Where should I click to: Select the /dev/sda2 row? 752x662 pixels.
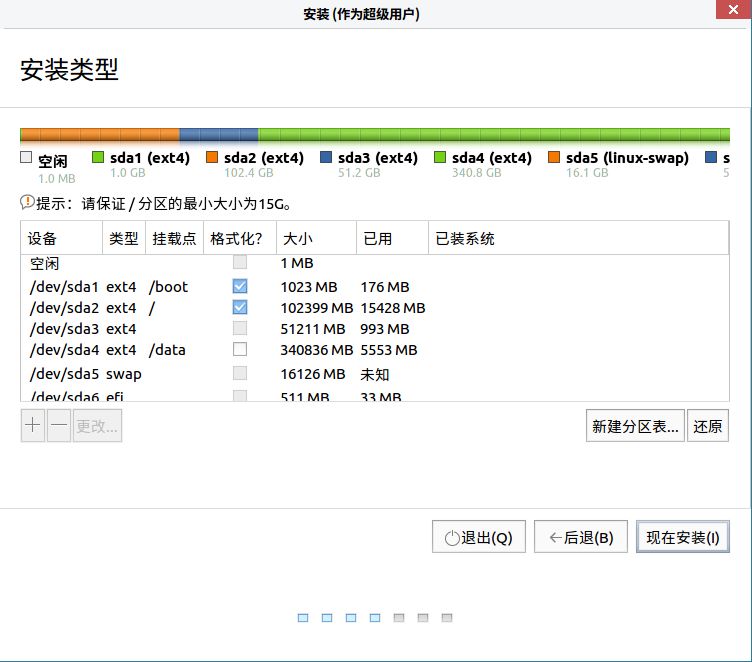(x=375, y=307)
